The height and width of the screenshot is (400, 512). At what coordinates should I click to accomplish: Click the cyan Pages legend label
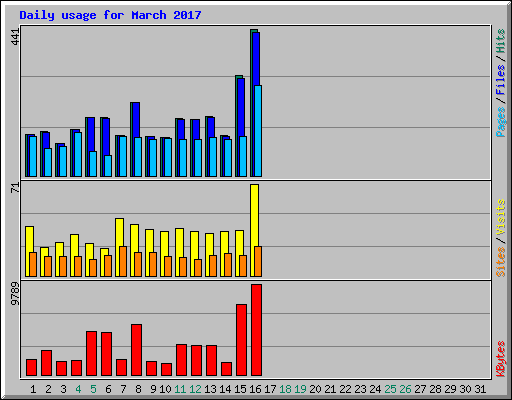tap(500, 122)
